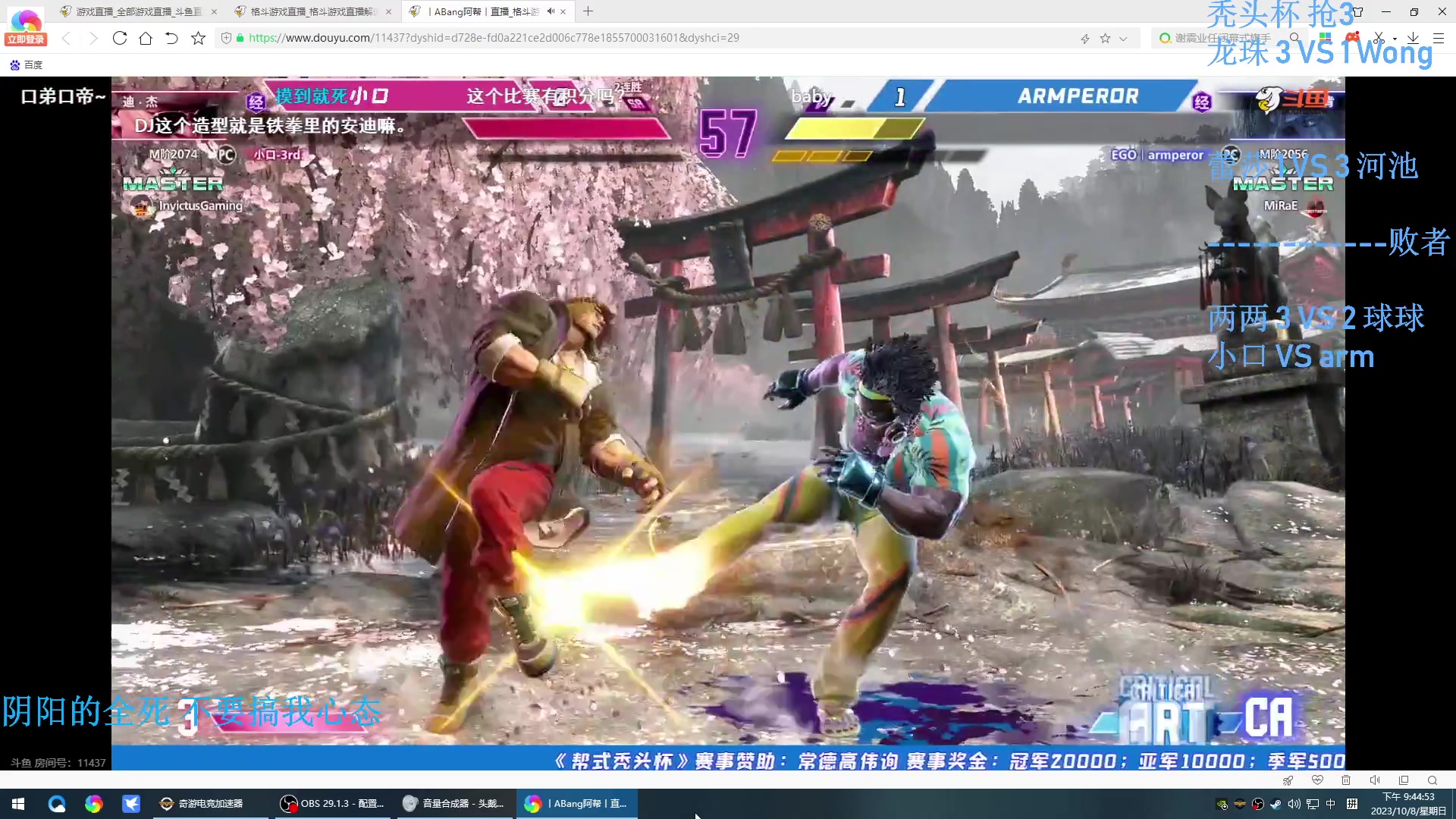
Task: Switch to ABang阿帮 browser taskbar window
Action: click(577, 804)
